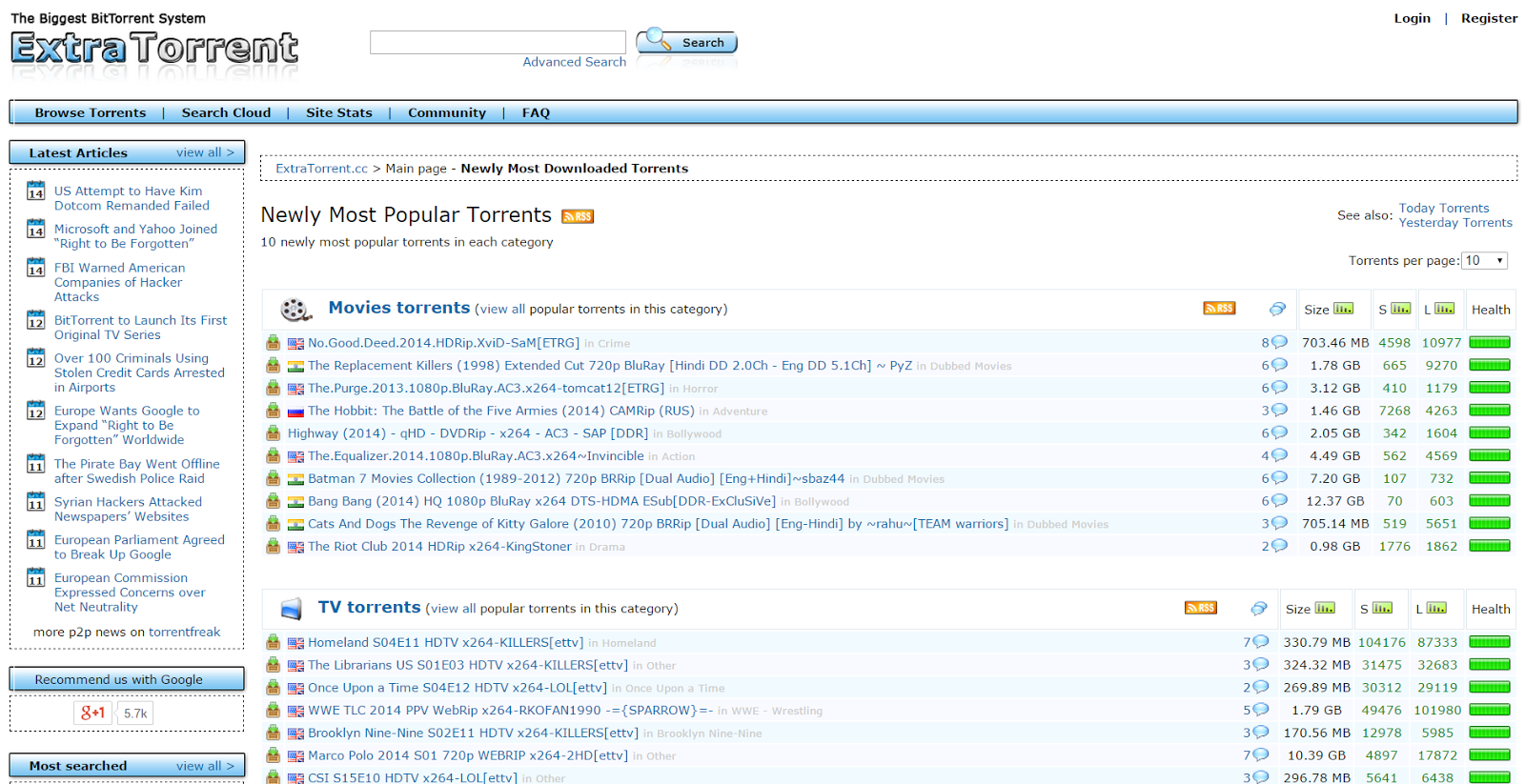
Task: Sort TV torrents by Size using the chart icon
Action: click(x=1325, y=608)
